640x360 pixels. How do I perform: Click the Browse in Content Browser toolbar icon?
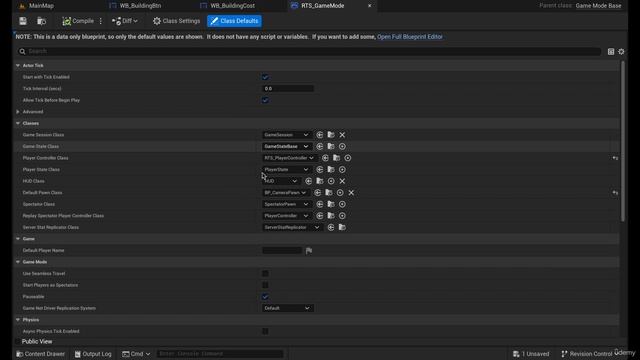pos(41,21)
